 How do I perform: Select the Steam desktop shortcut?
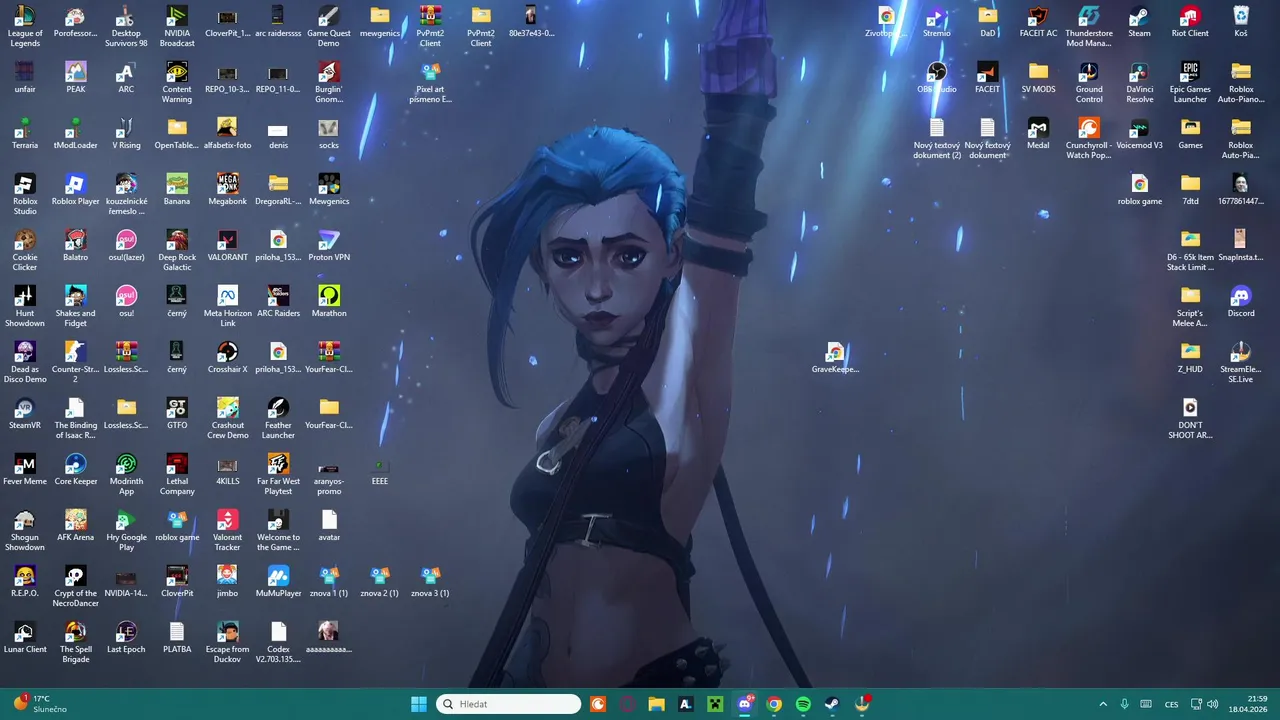[1139, 21]
